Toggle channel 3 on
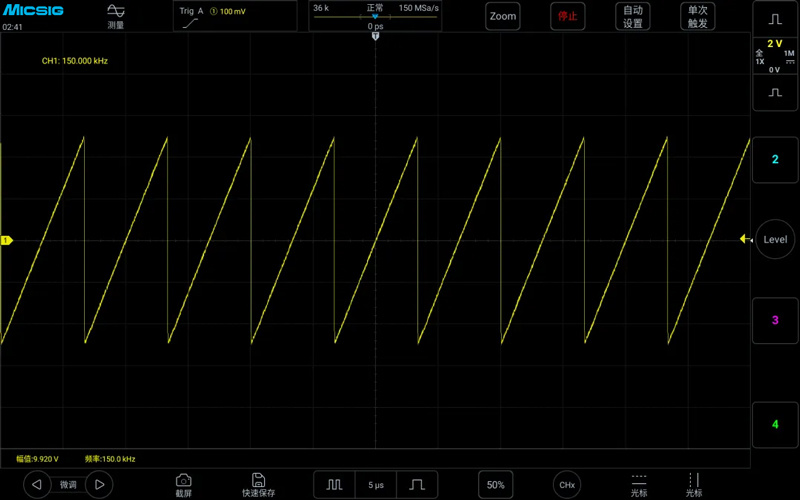Screen dimensions: 800x500 click(x=775, y=320)
